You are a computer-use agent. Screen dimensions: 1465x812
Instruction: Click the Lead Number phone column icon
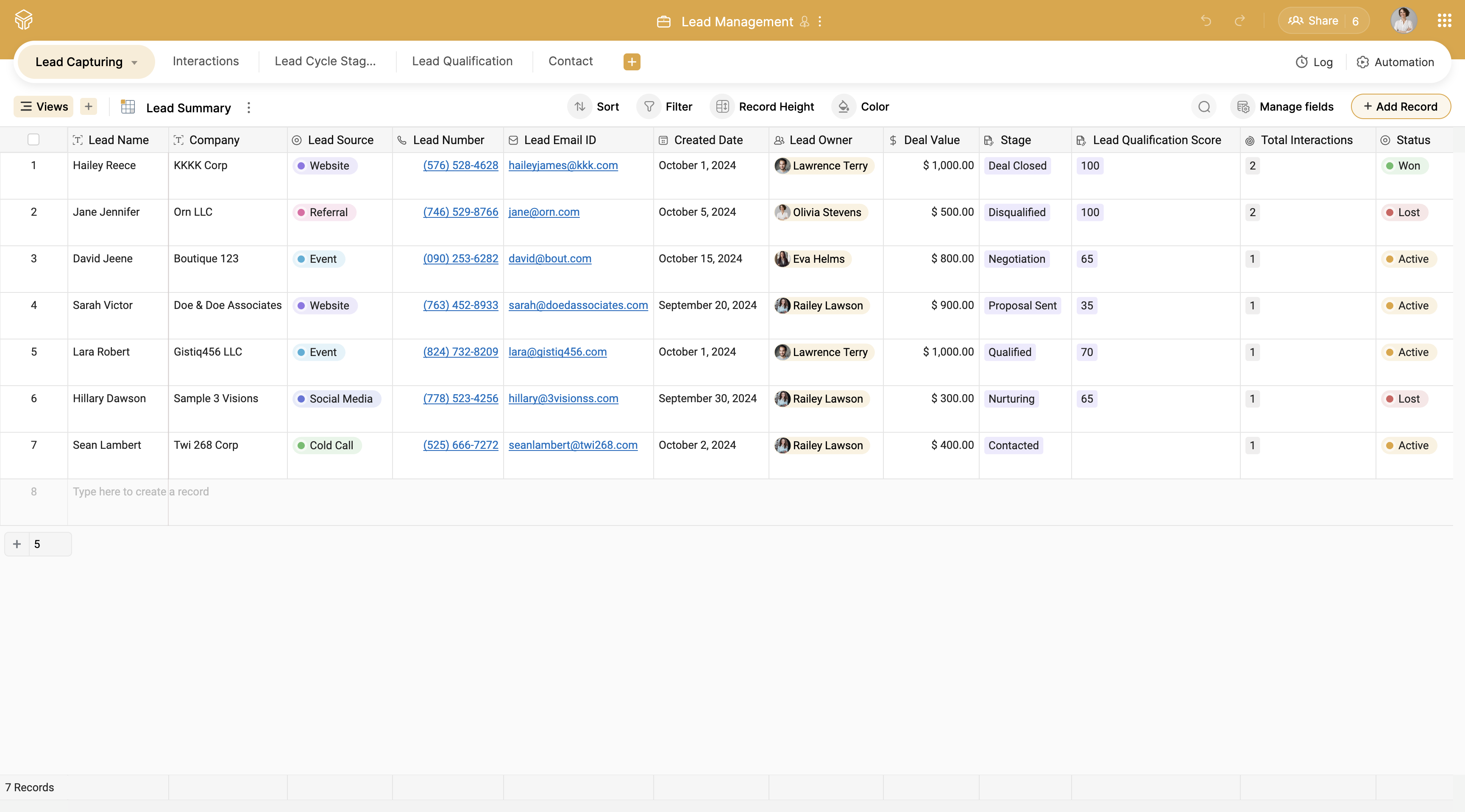[402, 140]
